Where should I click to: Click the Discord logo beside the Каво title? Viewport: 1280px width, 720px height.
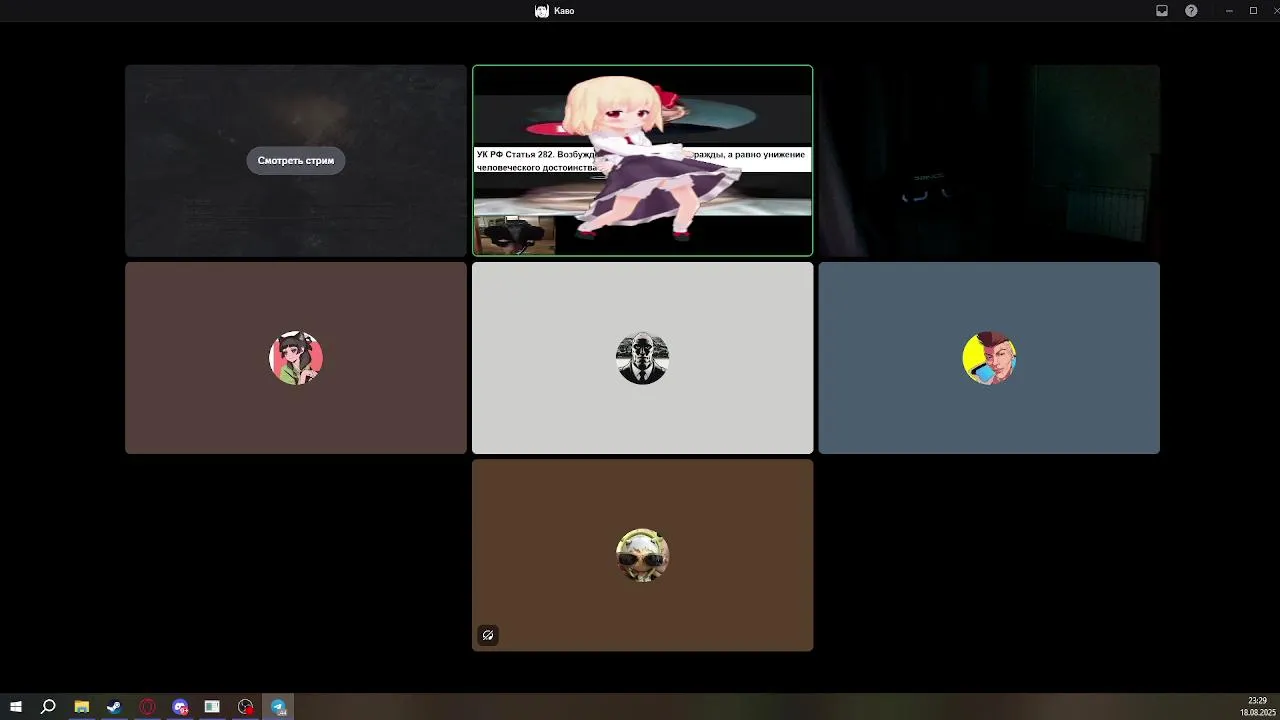542,11
